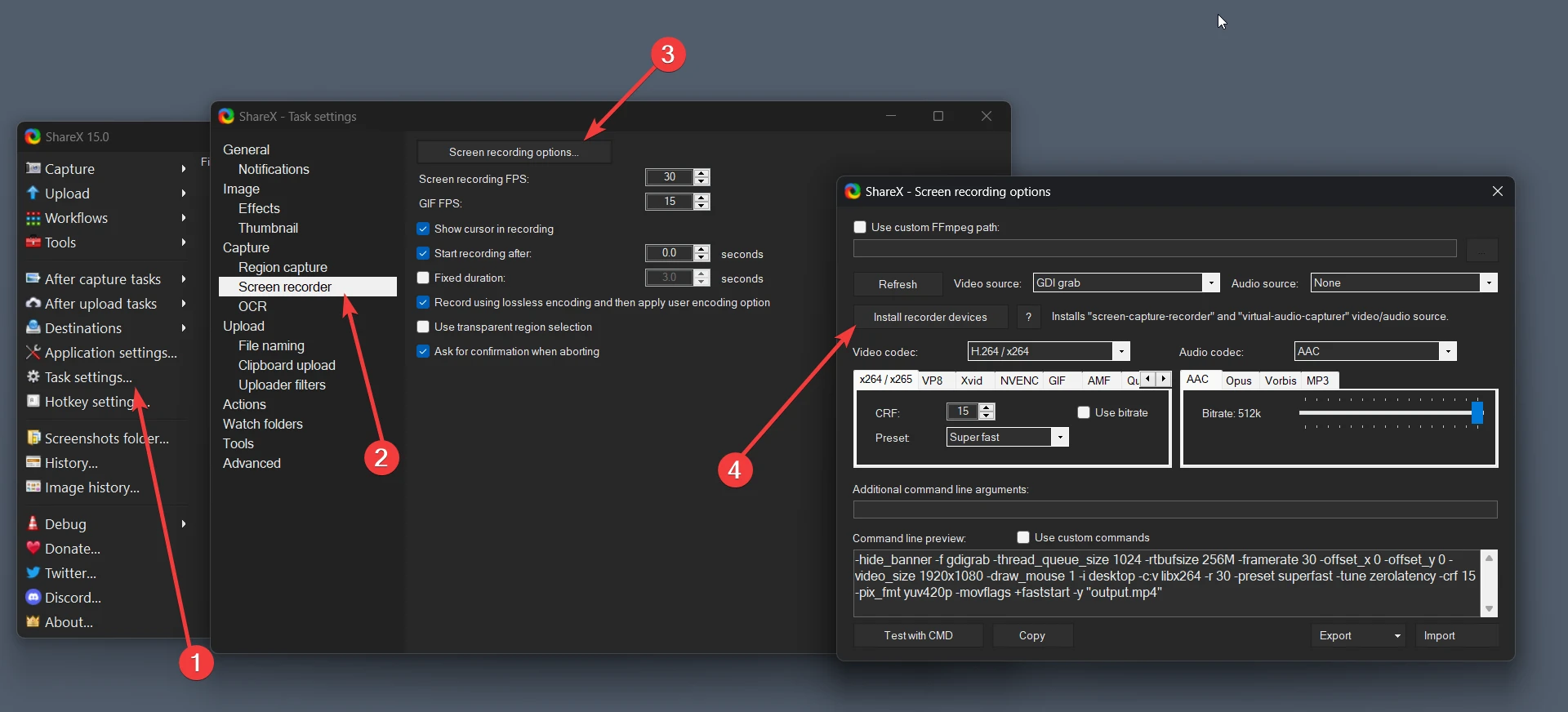Toggle Show cursor in recording
The height and width of the screenshot is (712, 1568).
click(423, 229)
